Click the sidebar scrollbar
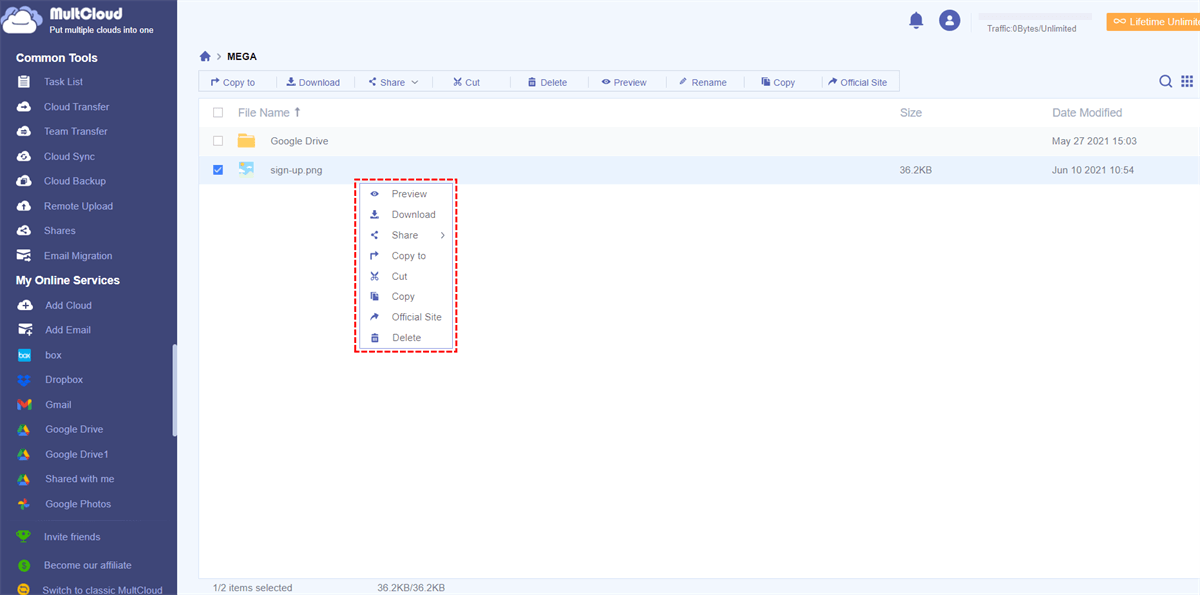 click(x=174, y=390)
